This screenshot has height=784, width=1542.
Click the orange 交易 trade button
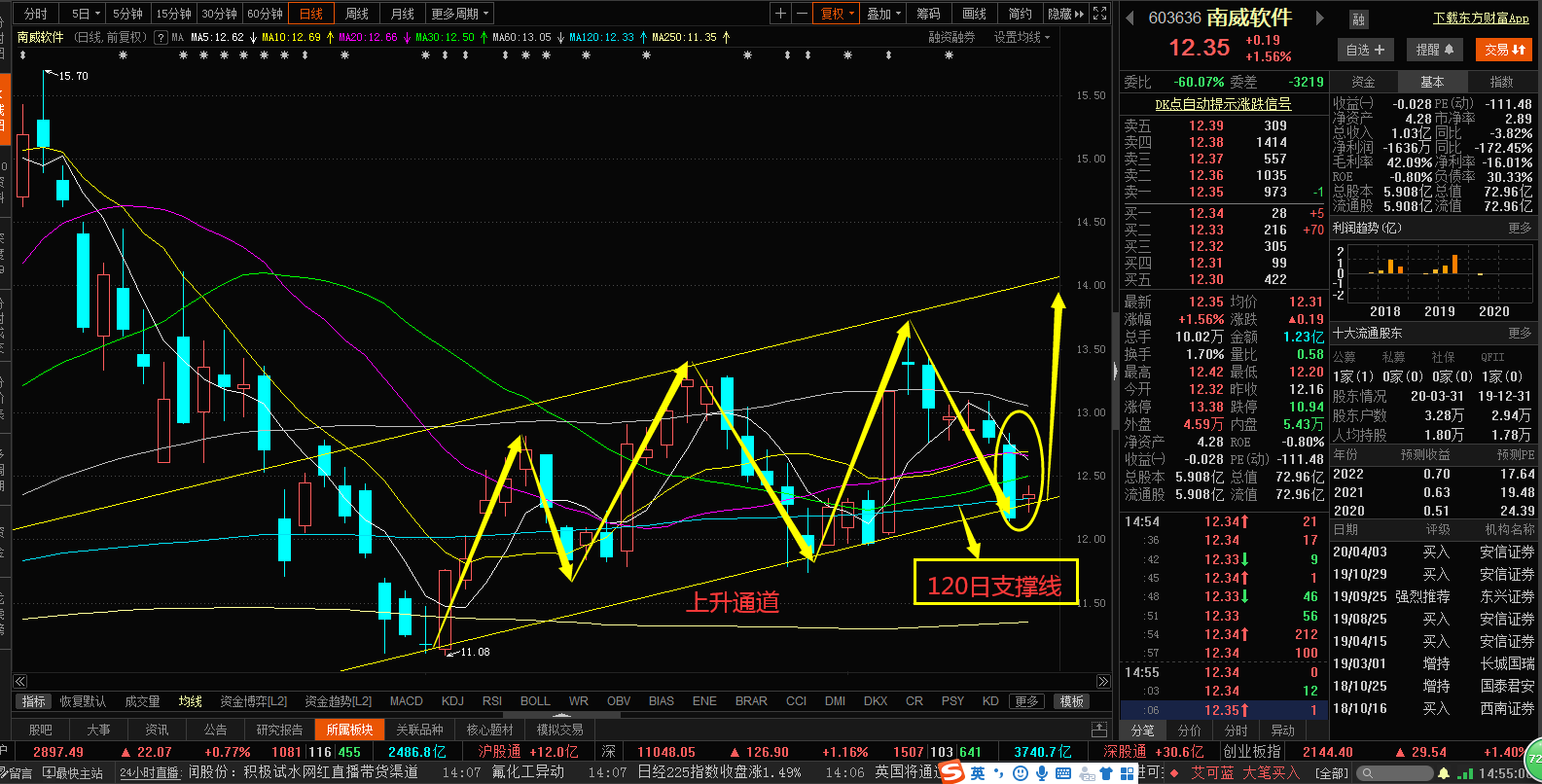[x=1504, y=50]
